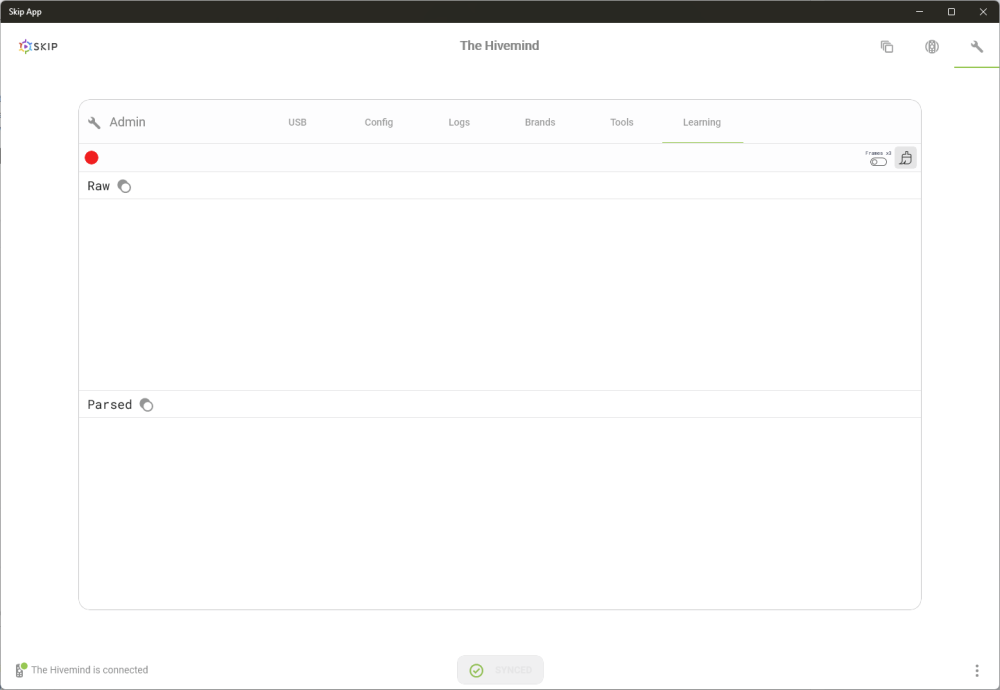
Task: Click the SKIP logo
Action: (38, 46)
